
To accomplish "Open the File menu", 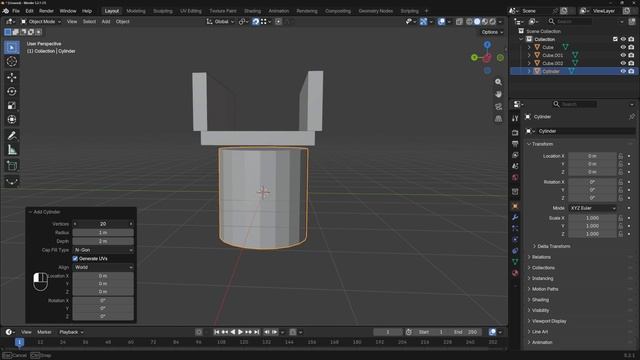I will [x=16, y=11].
